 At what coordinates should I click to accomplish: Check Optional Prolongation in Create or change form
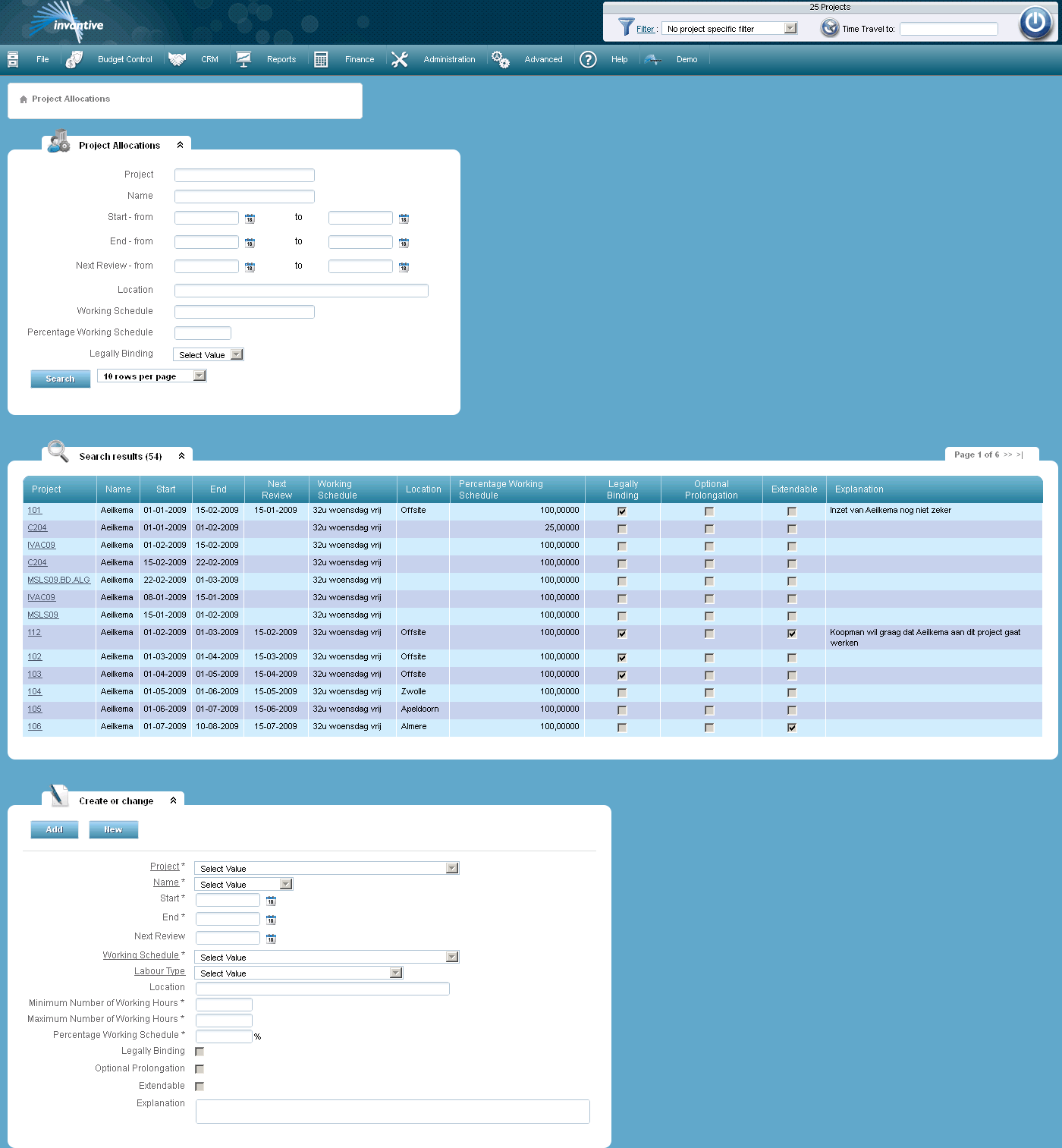point(200,1069)
